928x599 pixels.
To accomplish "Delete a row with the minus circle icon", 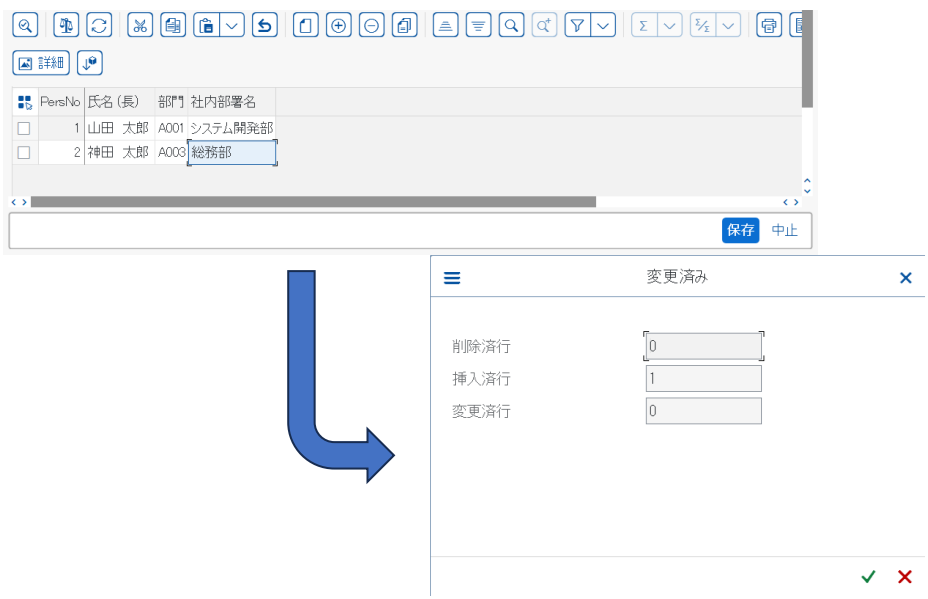I will [x=372, y=25].
